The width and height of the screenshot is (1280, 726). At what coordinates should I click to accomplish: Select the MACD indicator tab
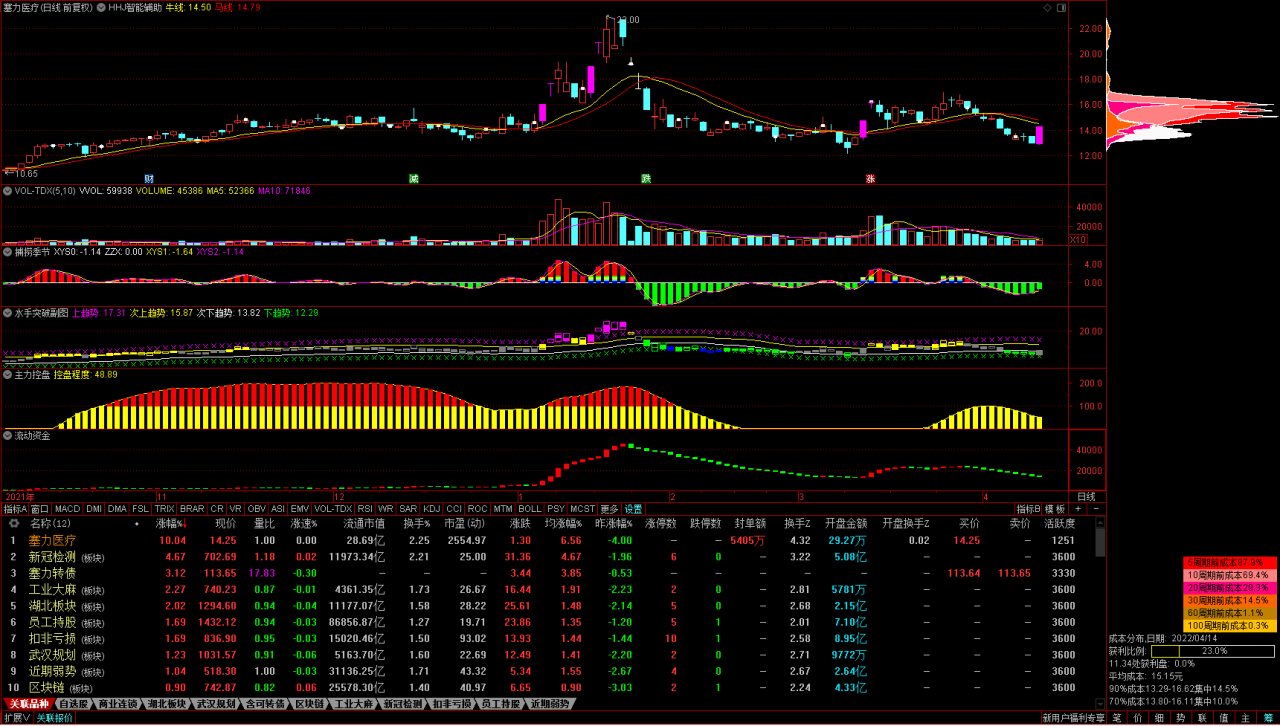pos(67,509)
